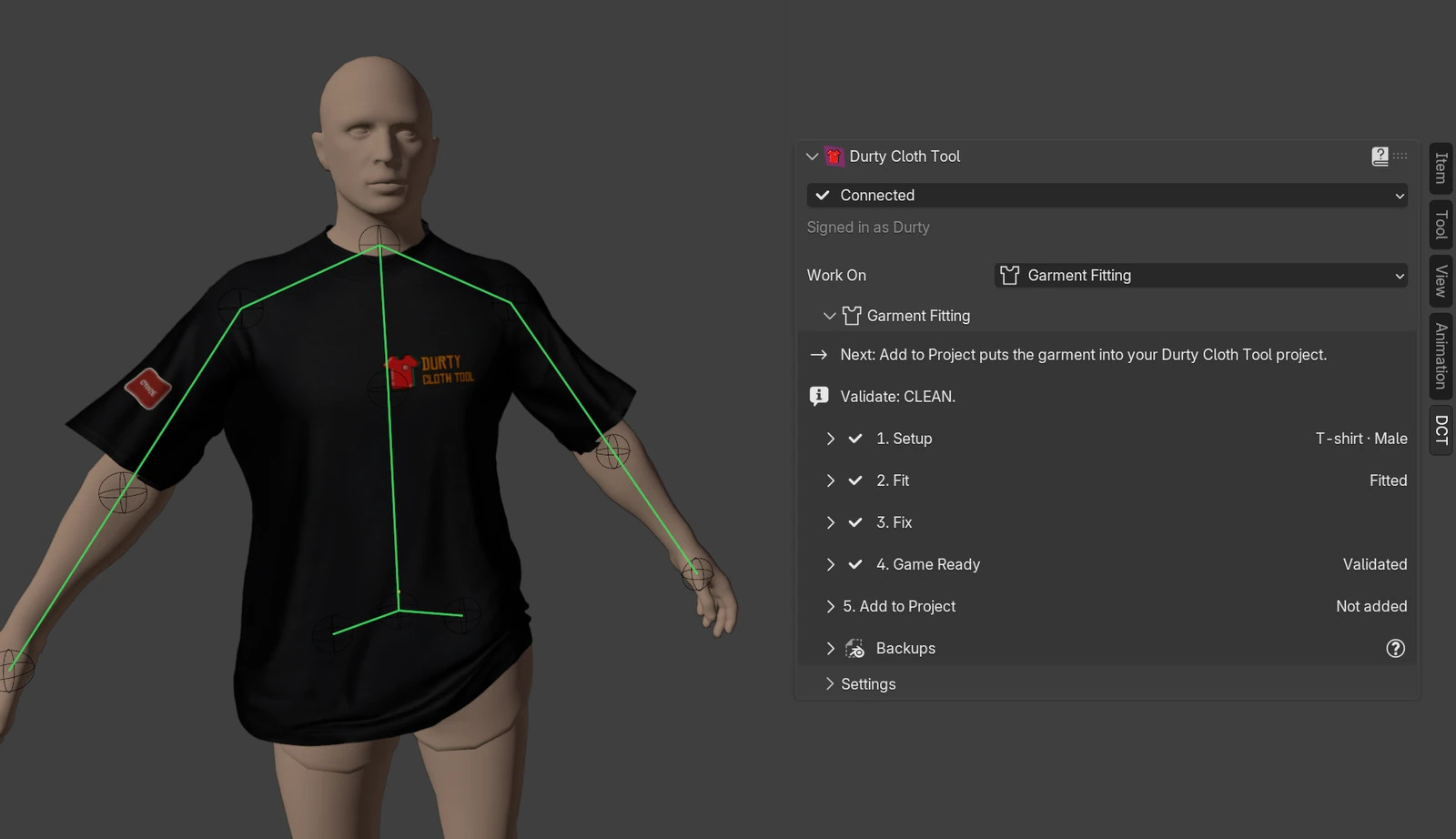The height and width of the screenshot is (839, 1456).
Task: Click the red shirt Durty Cloth Tool logo
Action: tap(834, 157)
